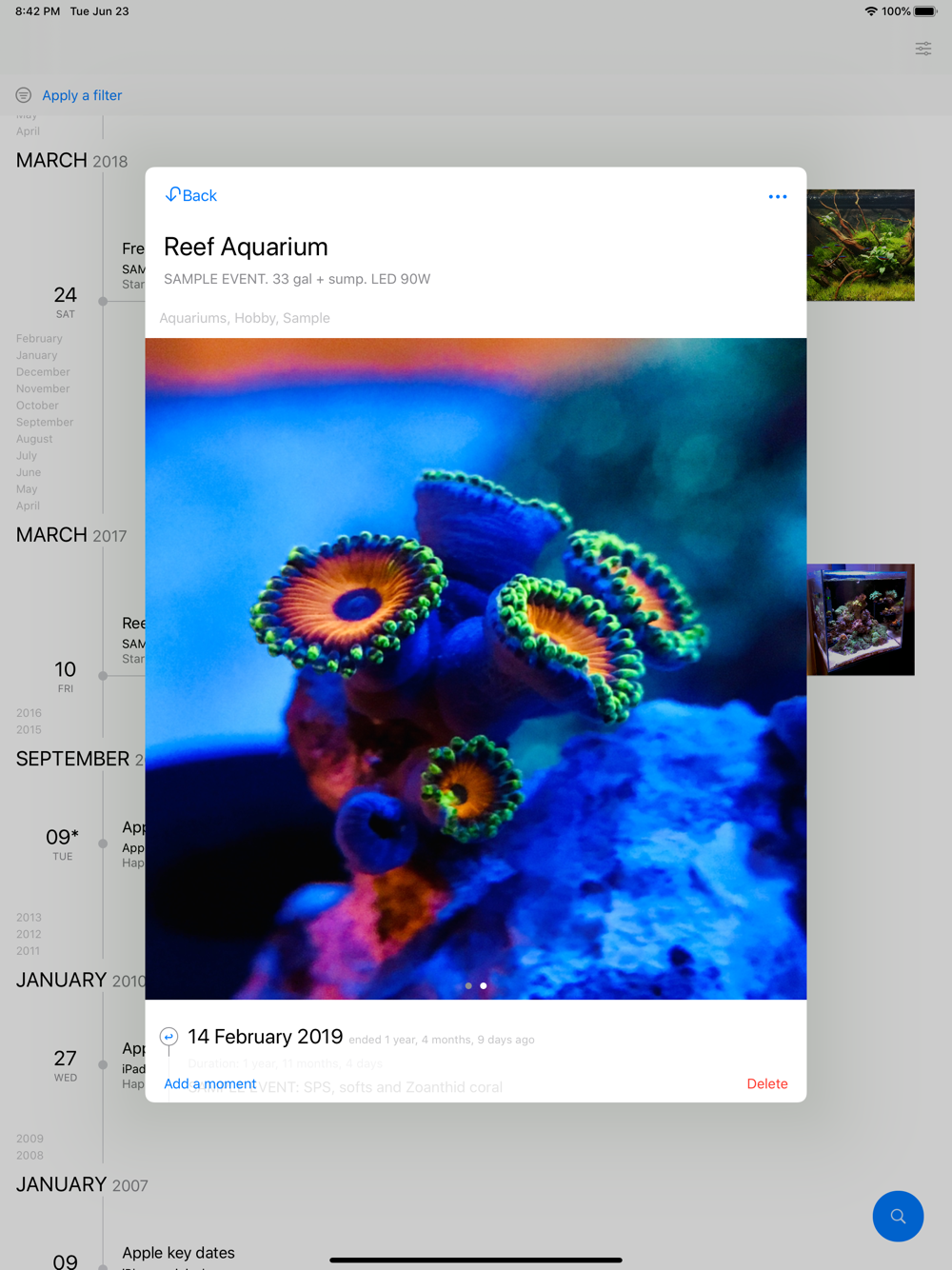Tap the home indicator bar

[476, 1260]
